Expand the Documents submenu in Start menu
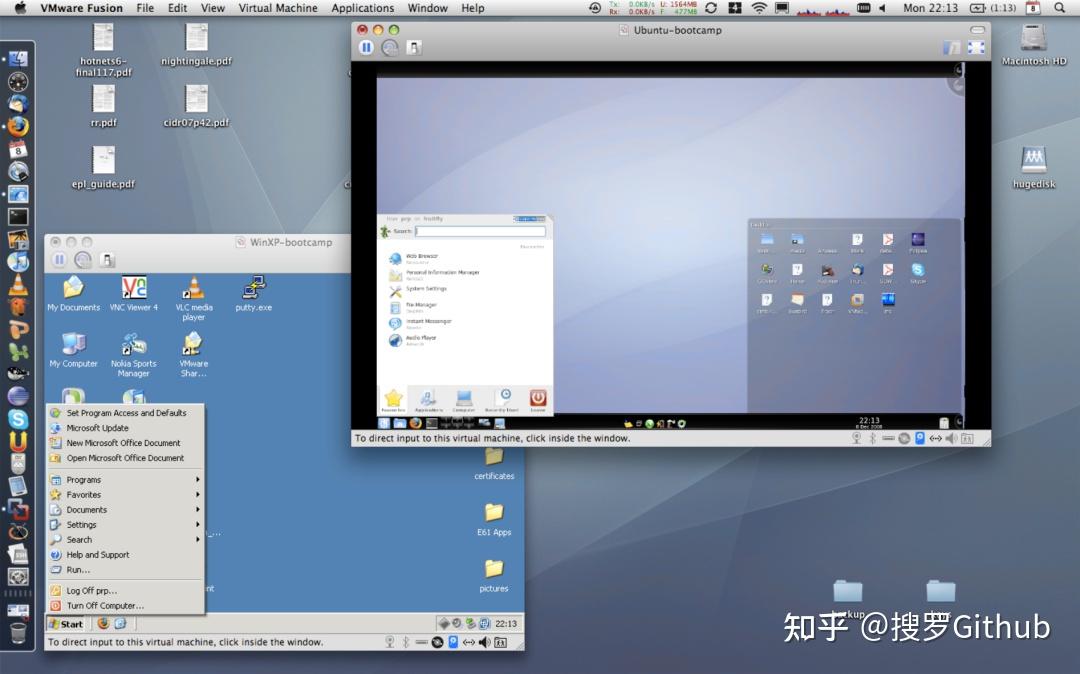The height and width of the screenshot is (674, 1080). (x=125, y=510)
